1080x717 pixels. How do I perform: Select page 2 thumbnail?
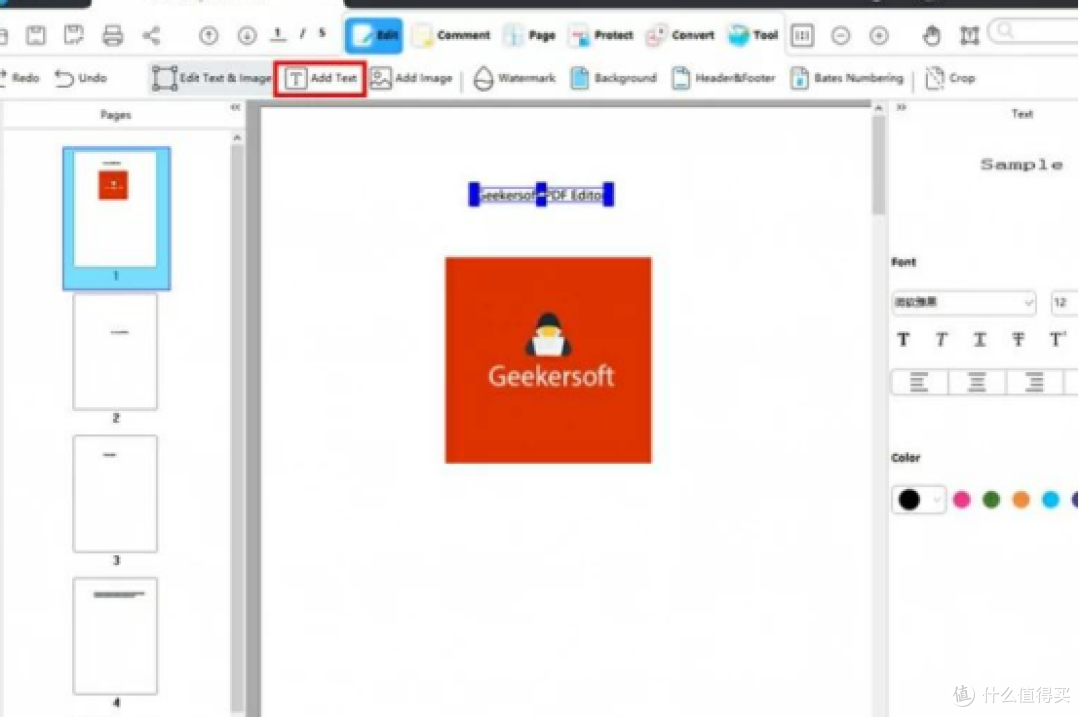pos(115,351)
